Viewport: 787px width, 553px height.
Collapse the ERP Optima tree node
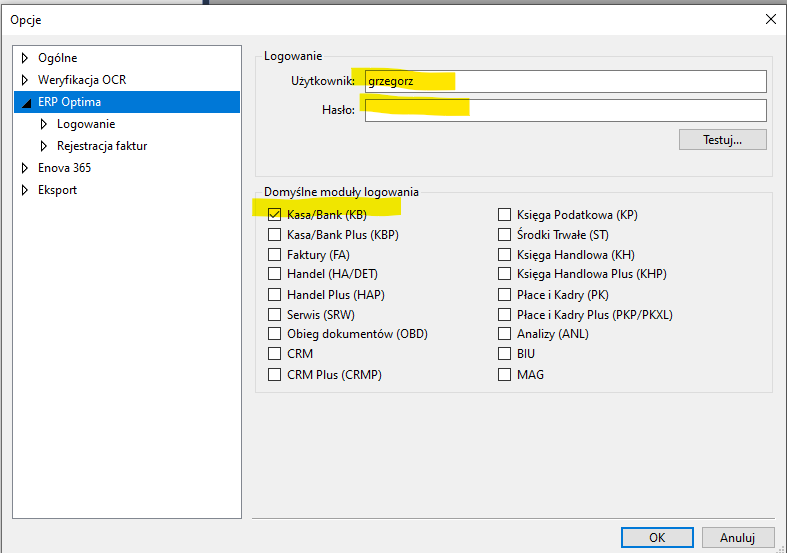click(27, 103)
